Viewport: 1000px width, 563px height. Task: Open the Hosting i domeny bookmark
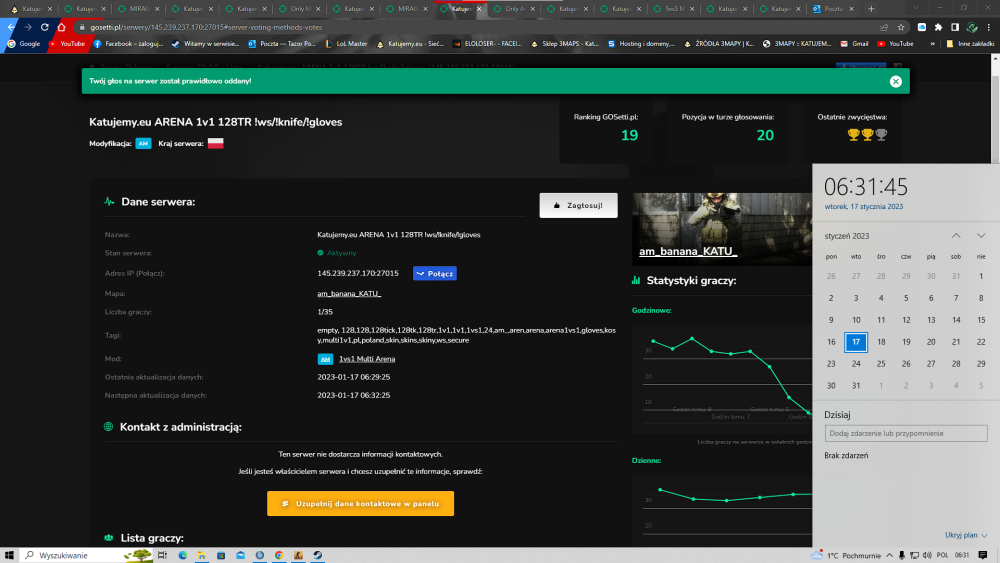click(642, 44)
